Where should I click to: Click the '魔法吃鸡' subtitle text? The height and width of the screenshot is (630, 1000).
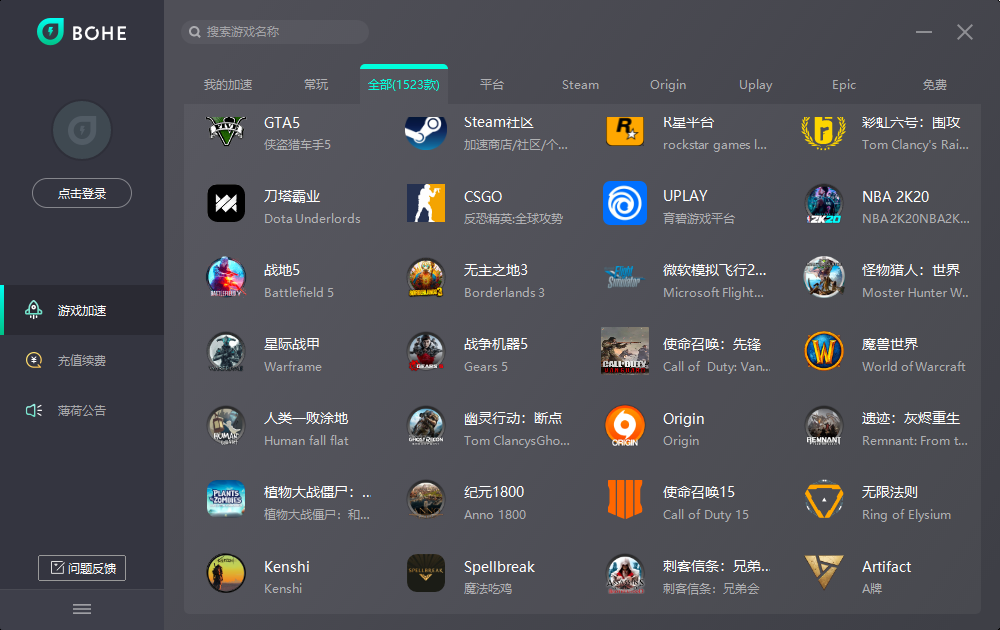[488, 589]
